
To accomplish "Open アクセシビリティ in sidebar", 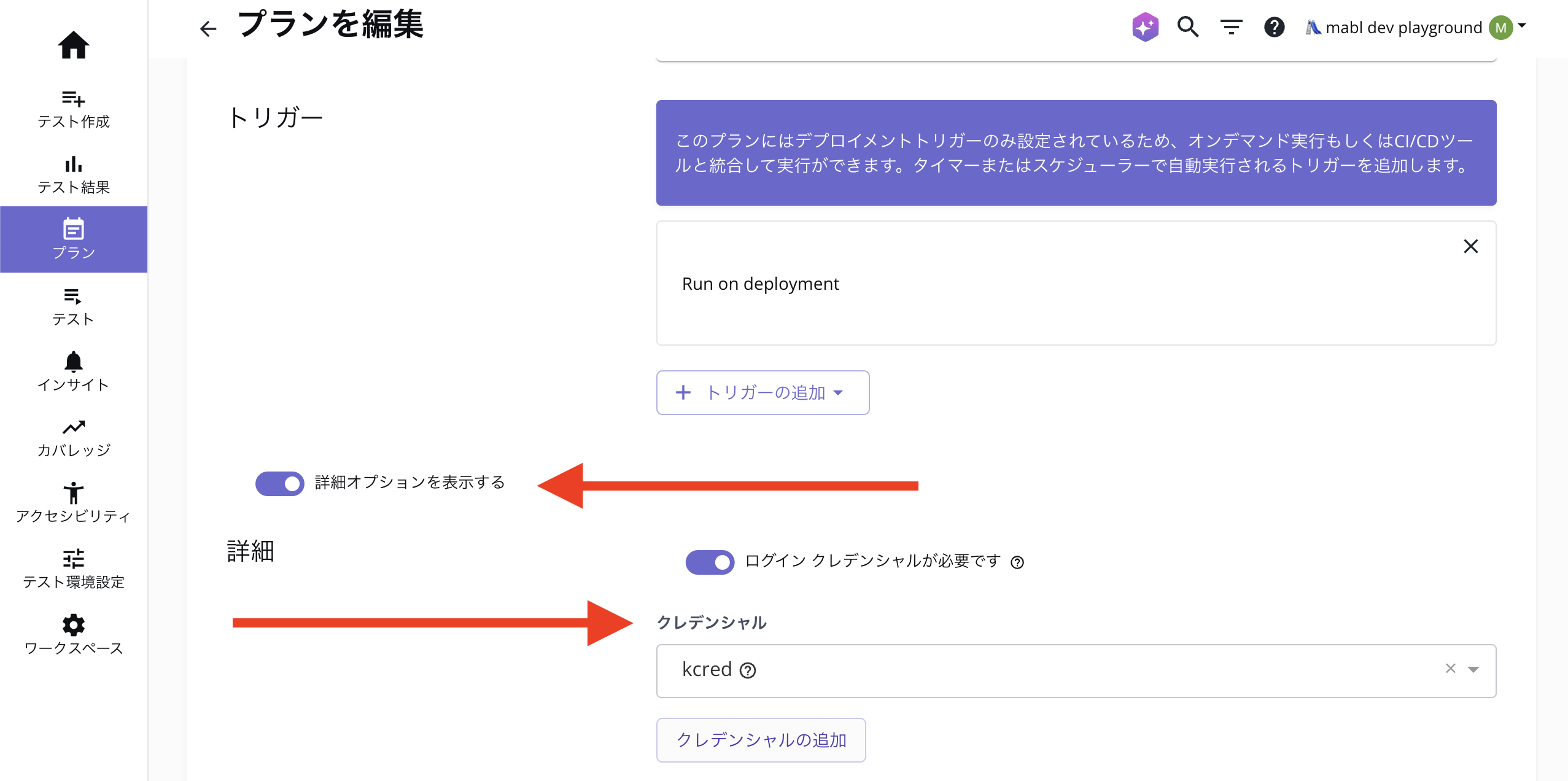I will click(x=73, y=502).
